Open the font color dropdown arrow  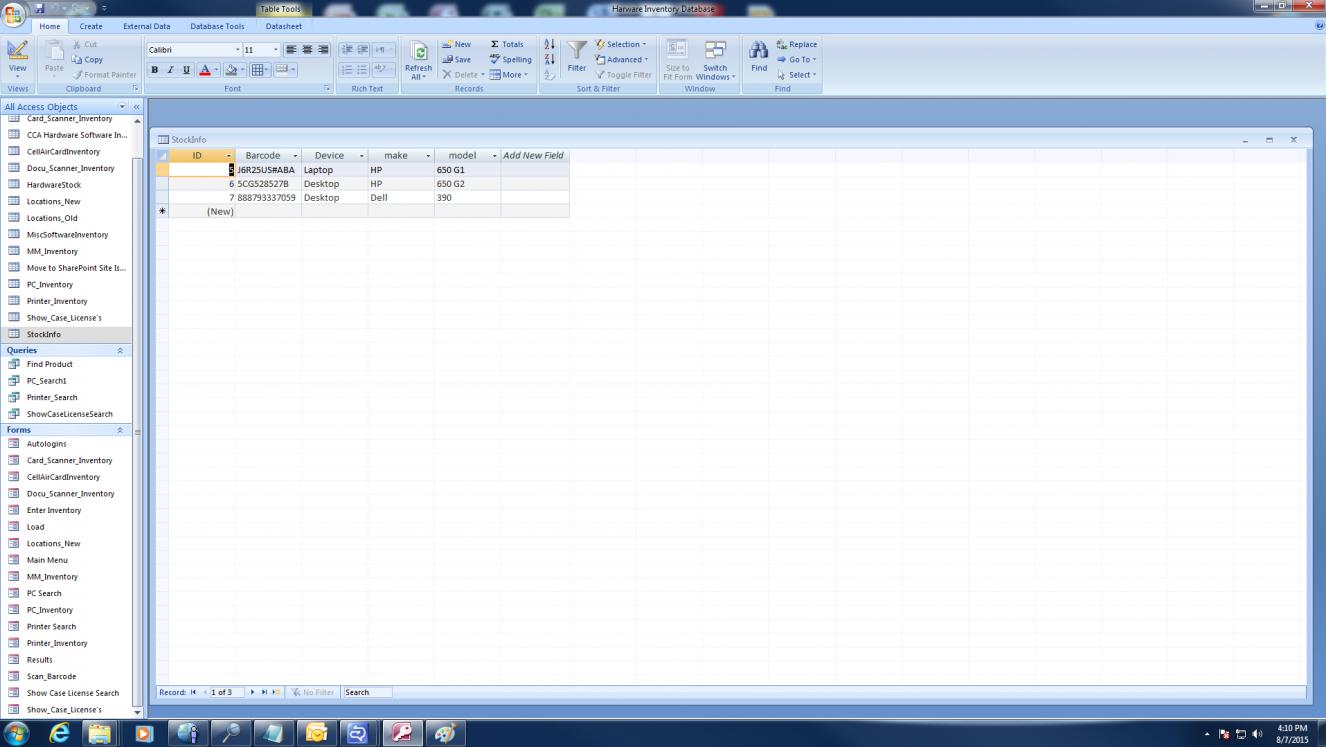[217, 70]
